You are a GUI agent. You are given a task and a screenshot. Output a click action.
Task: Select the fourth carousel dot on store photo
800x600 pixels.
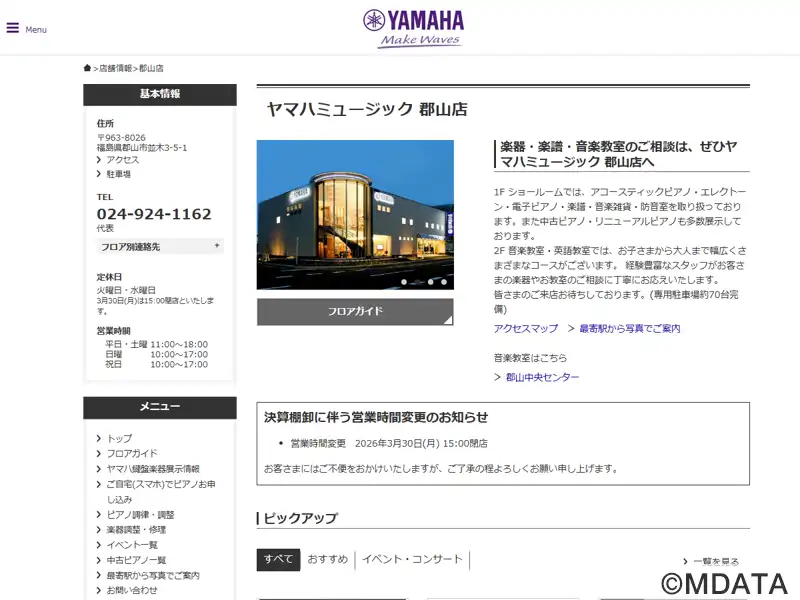pyautogui.click(x=444, y=282)
